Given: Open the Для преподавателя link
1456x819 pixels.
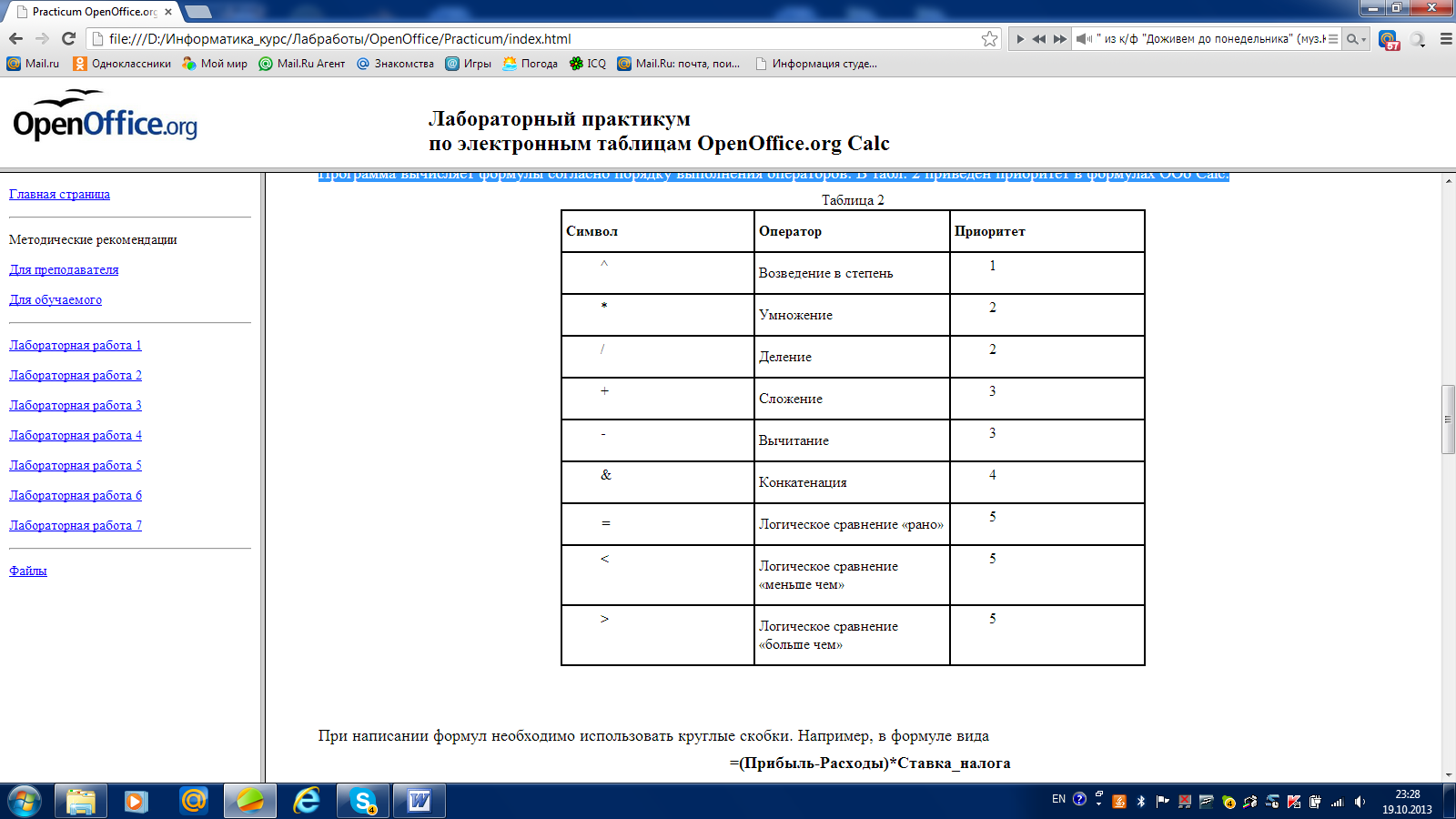Looking at the screenshot, I should pos(64,269).
